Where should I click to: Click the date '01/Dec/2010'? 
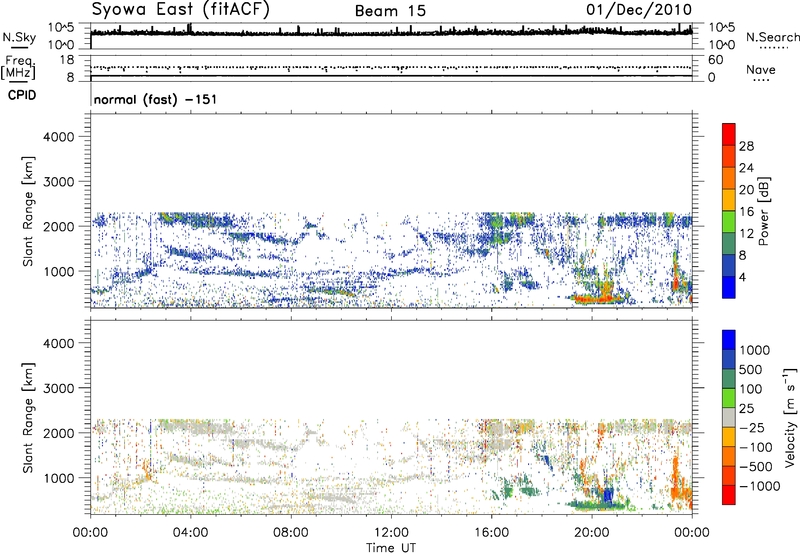(x=639, y=10)
